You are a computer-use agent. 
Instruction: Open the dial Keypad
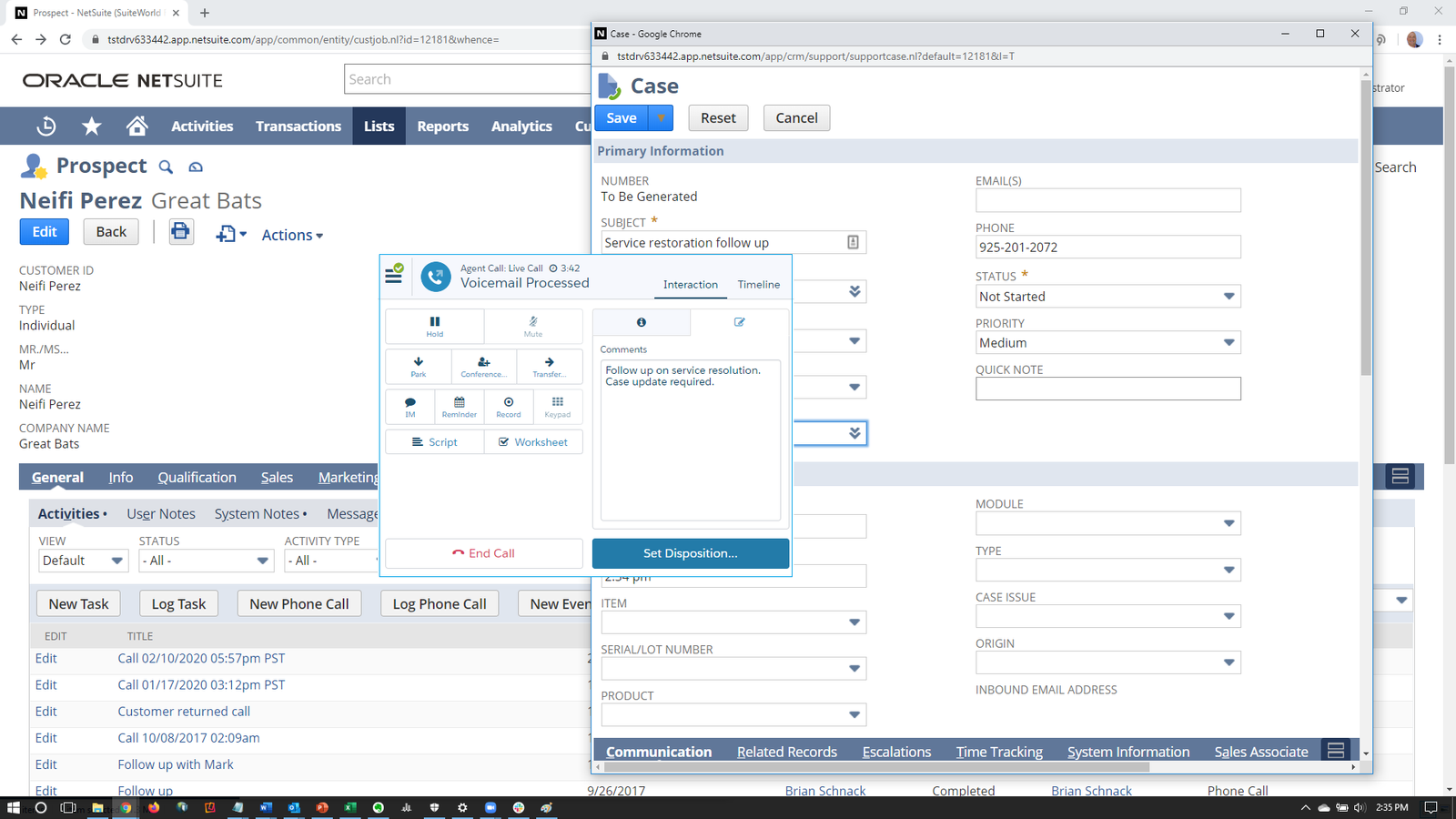pos(558,407)
